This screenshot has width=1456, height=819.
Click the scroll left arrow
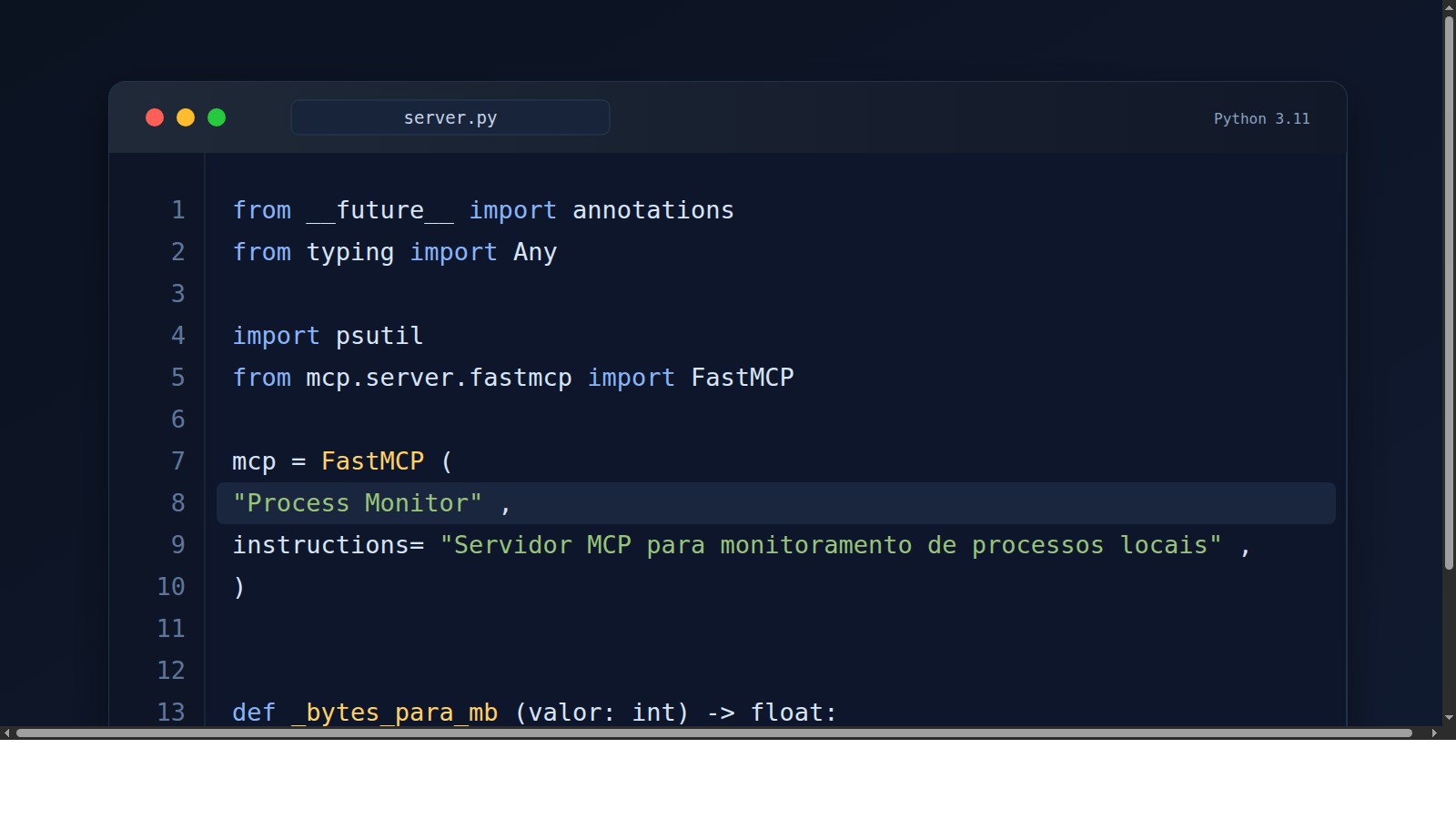click(x=7, y=733)
